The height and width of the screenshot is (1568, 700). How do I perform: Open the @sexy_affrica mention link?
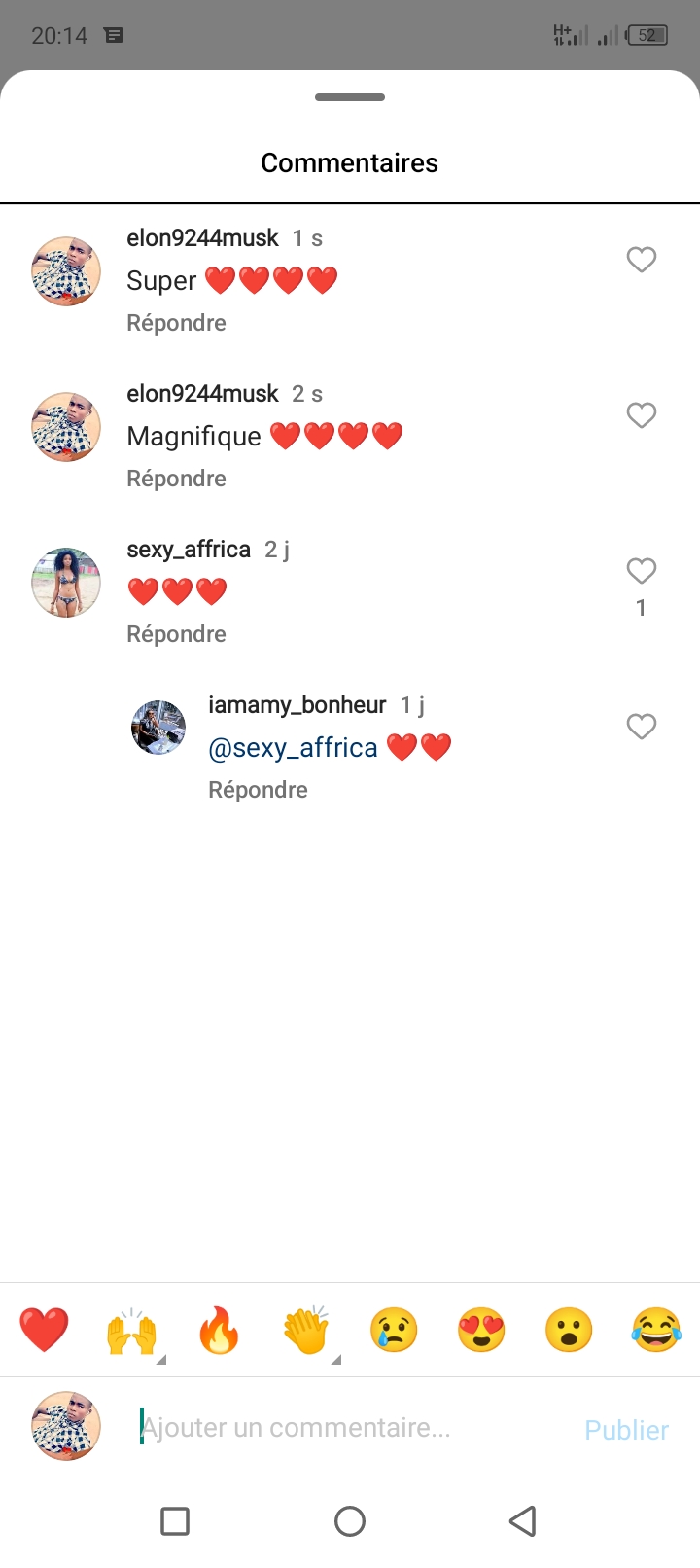[x=293, y=747]
